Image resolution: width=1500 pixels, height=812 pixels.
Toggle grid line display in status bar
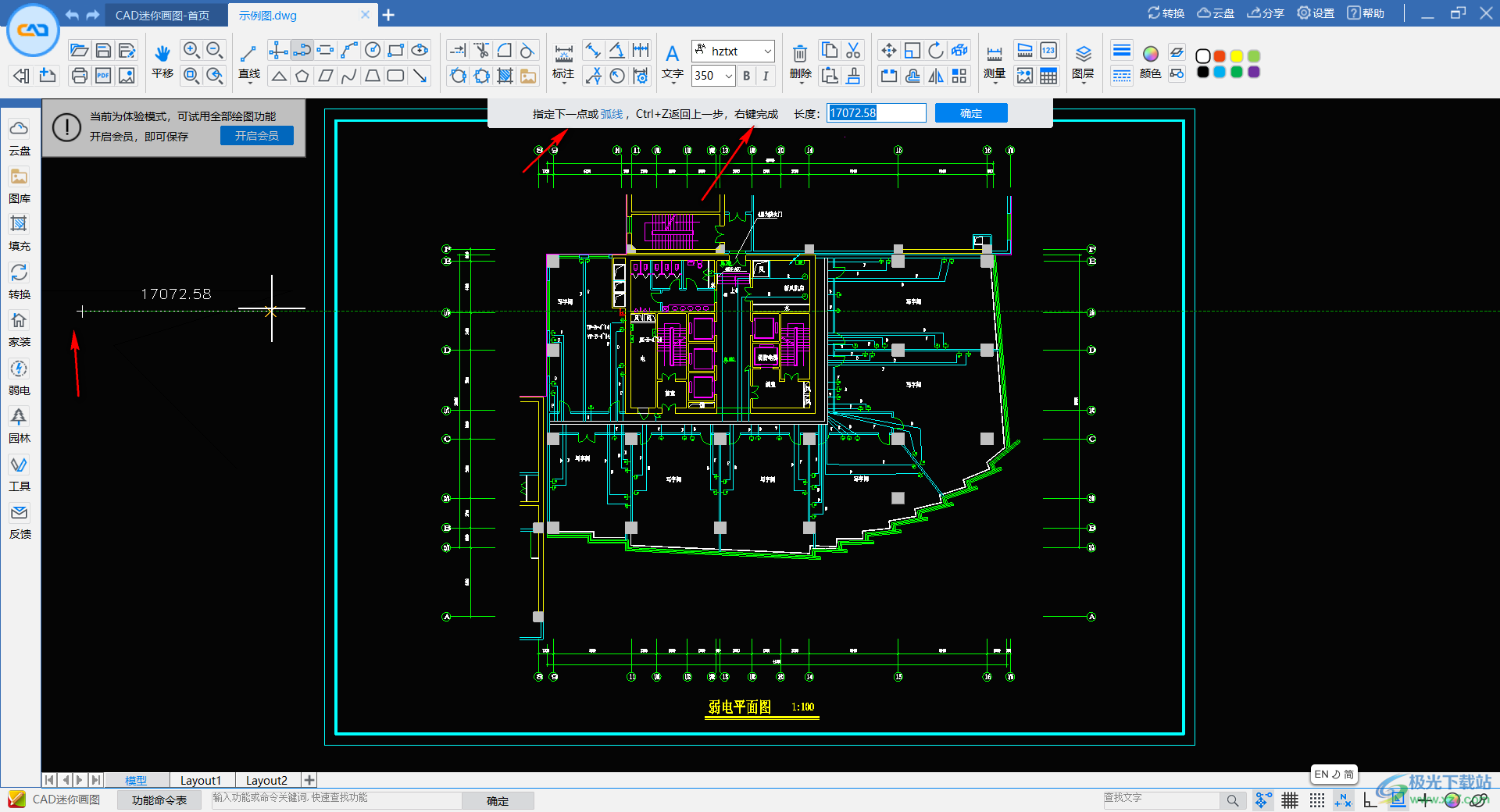(x=1290, y=800)
